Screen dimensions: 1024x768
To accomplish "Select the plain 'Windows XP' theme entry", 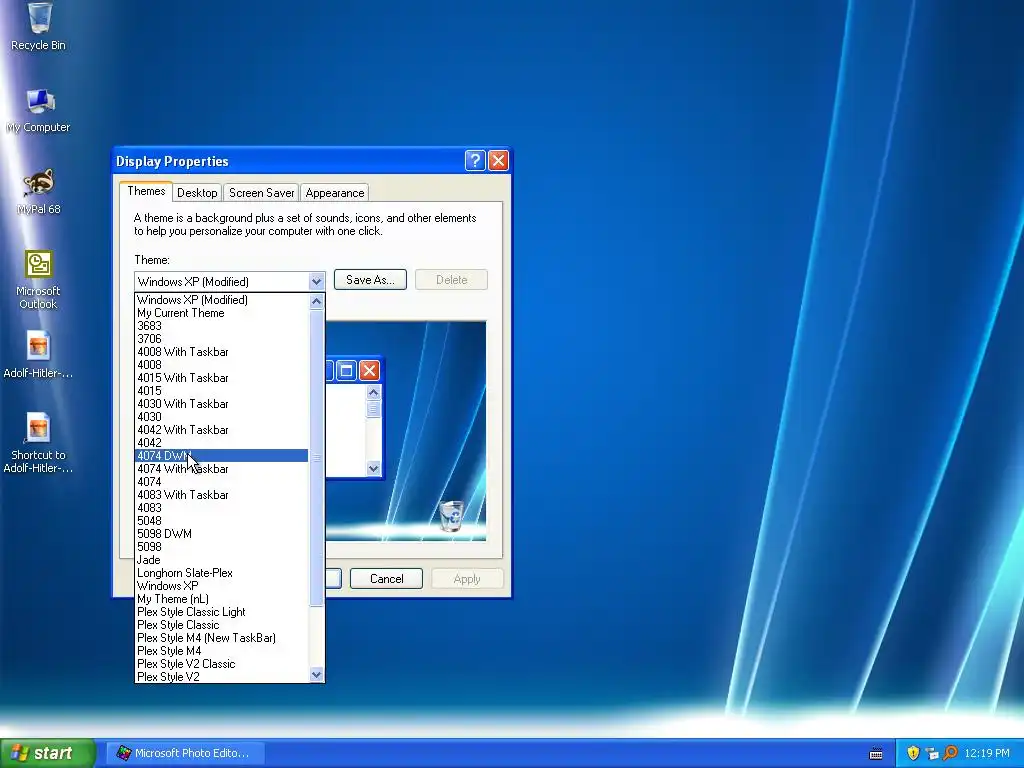I will (221, 586).
